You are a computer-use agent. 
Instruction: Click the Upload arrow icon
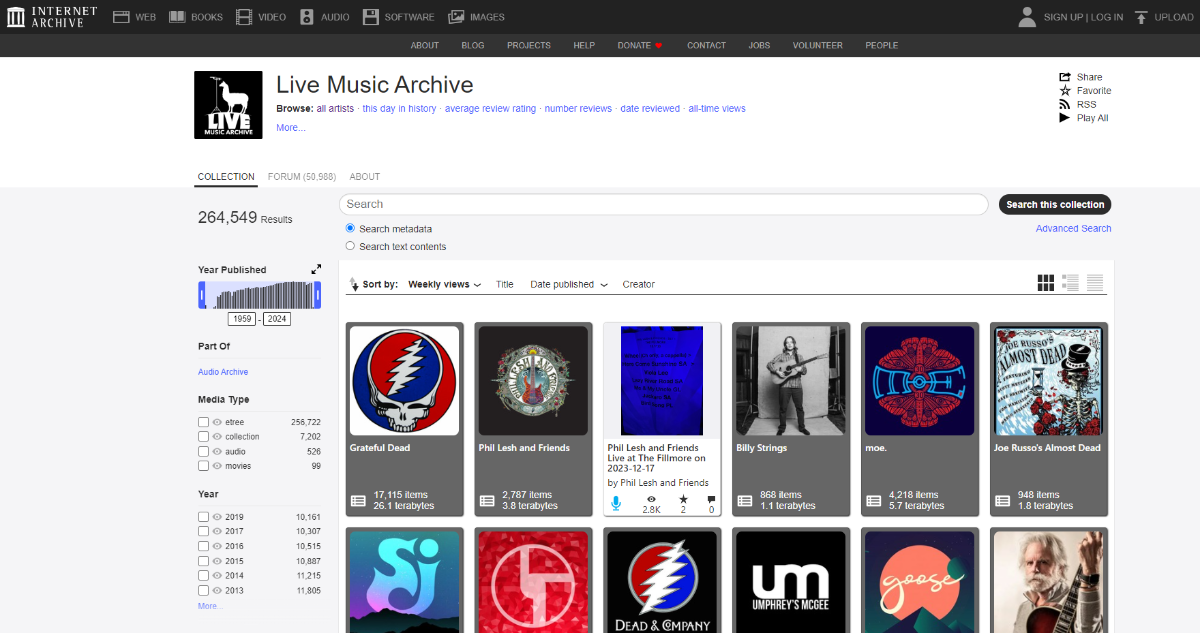(1140, 17)
